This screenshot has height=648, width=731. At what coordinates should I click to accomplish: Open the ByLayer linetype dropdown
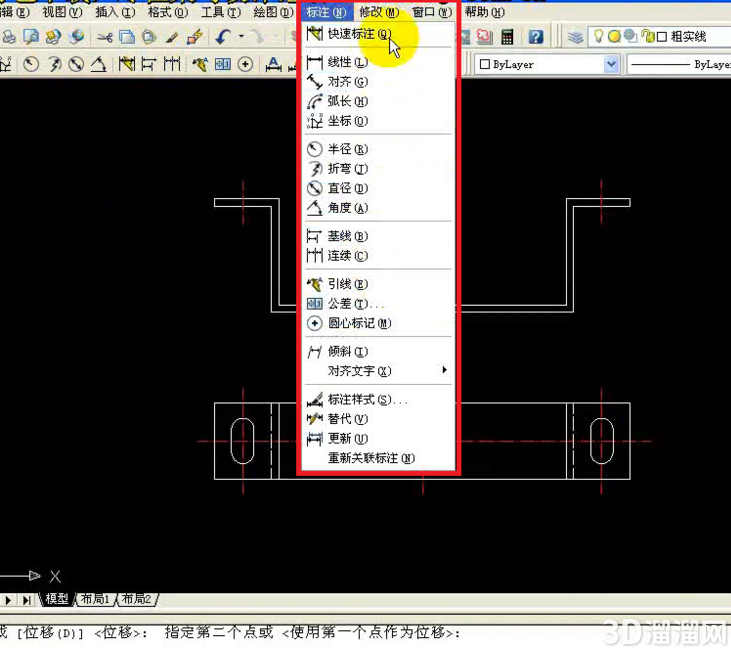[x=679, y=65]
